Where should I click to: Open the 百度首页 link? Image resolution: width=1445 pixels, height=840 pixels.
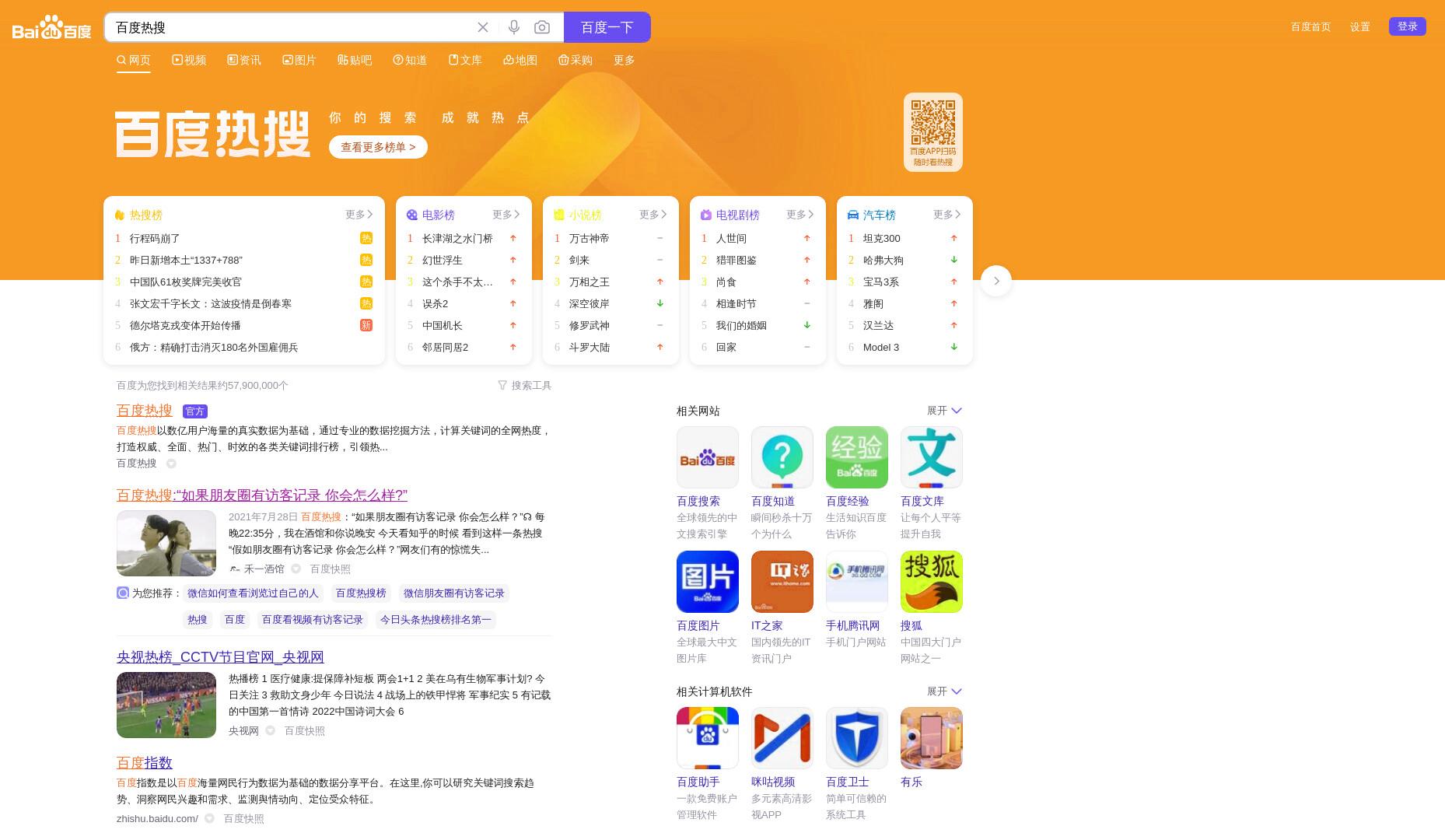coord(1310,26)
